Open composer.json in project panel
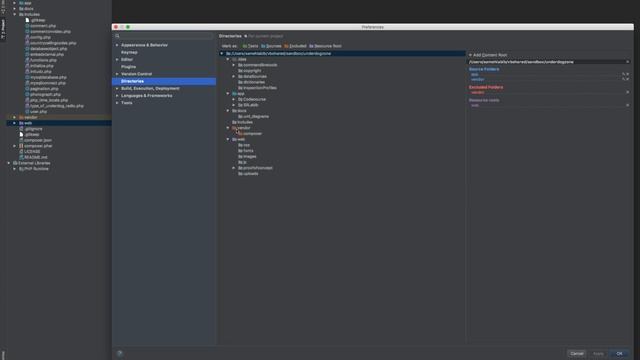The image size is (640, 360). point(36,140)
